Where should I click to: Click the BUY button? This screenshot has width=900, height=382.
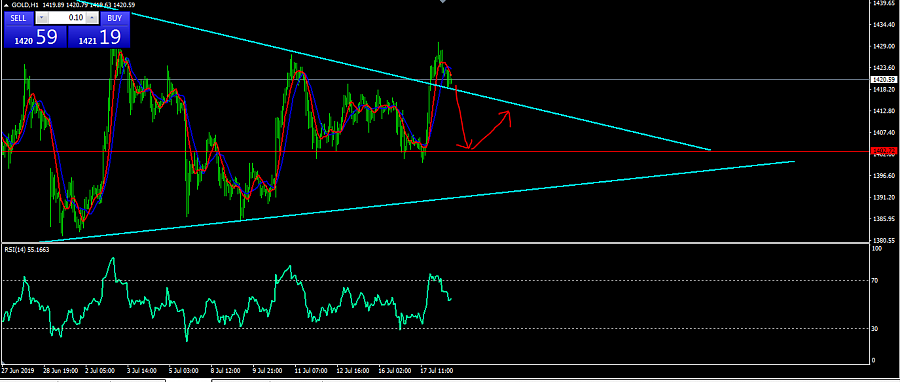[x=115, y=18]
